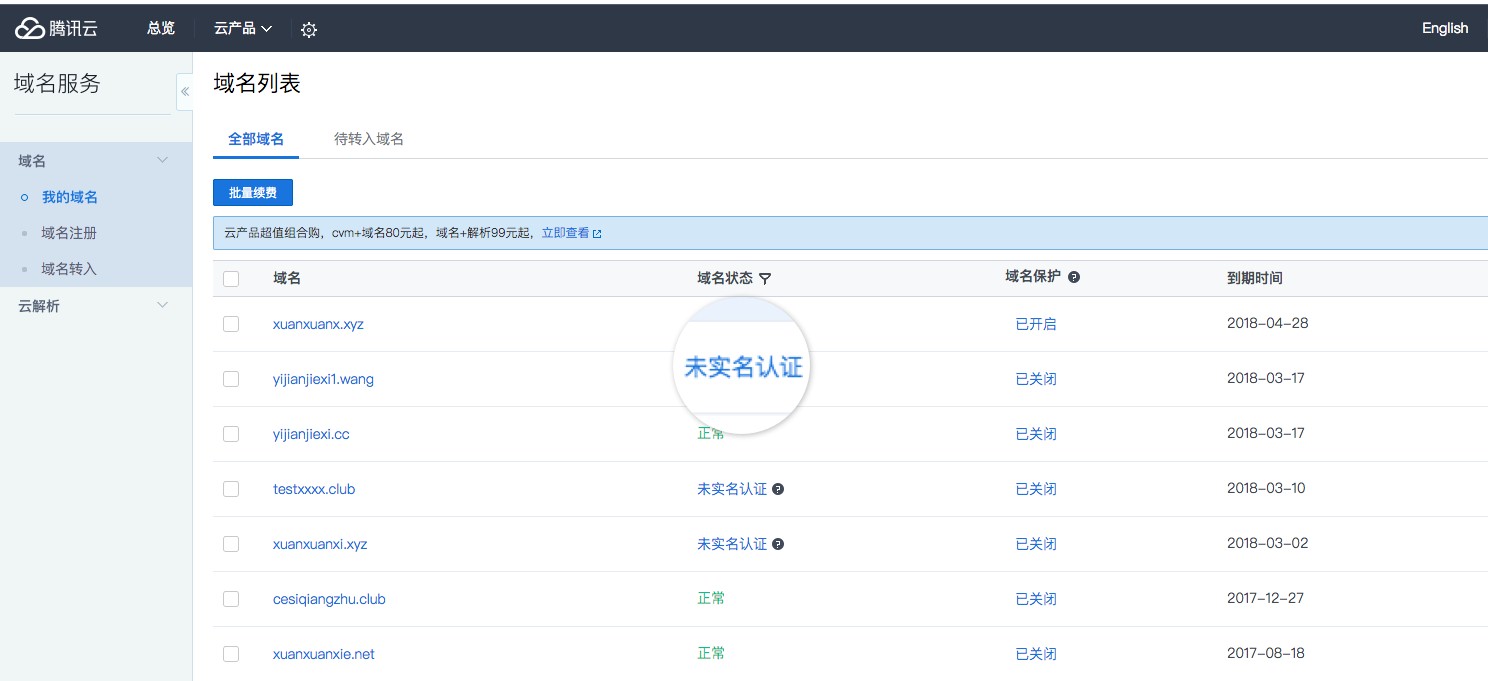Select the cesiqiangzhu.club row checkbox

coord(231,599)
